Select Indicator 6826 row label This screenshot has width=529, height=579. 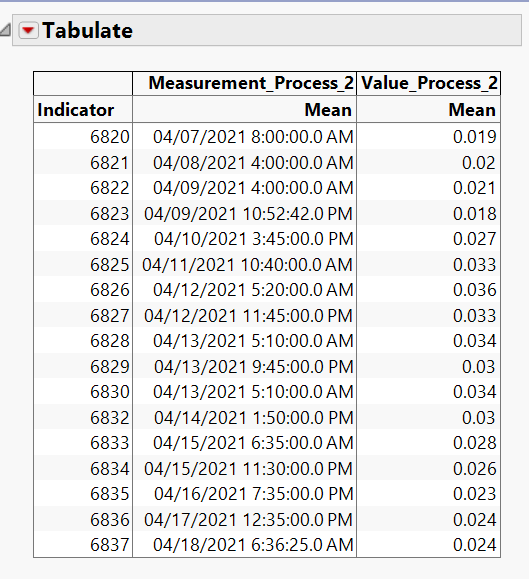click(110, 290)
